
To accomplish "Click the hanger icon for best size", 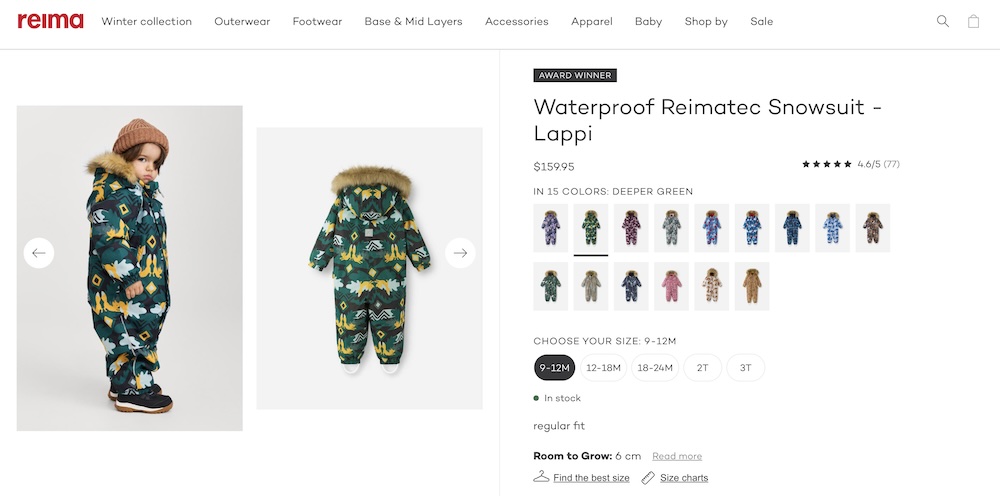I will click(541, 477).
